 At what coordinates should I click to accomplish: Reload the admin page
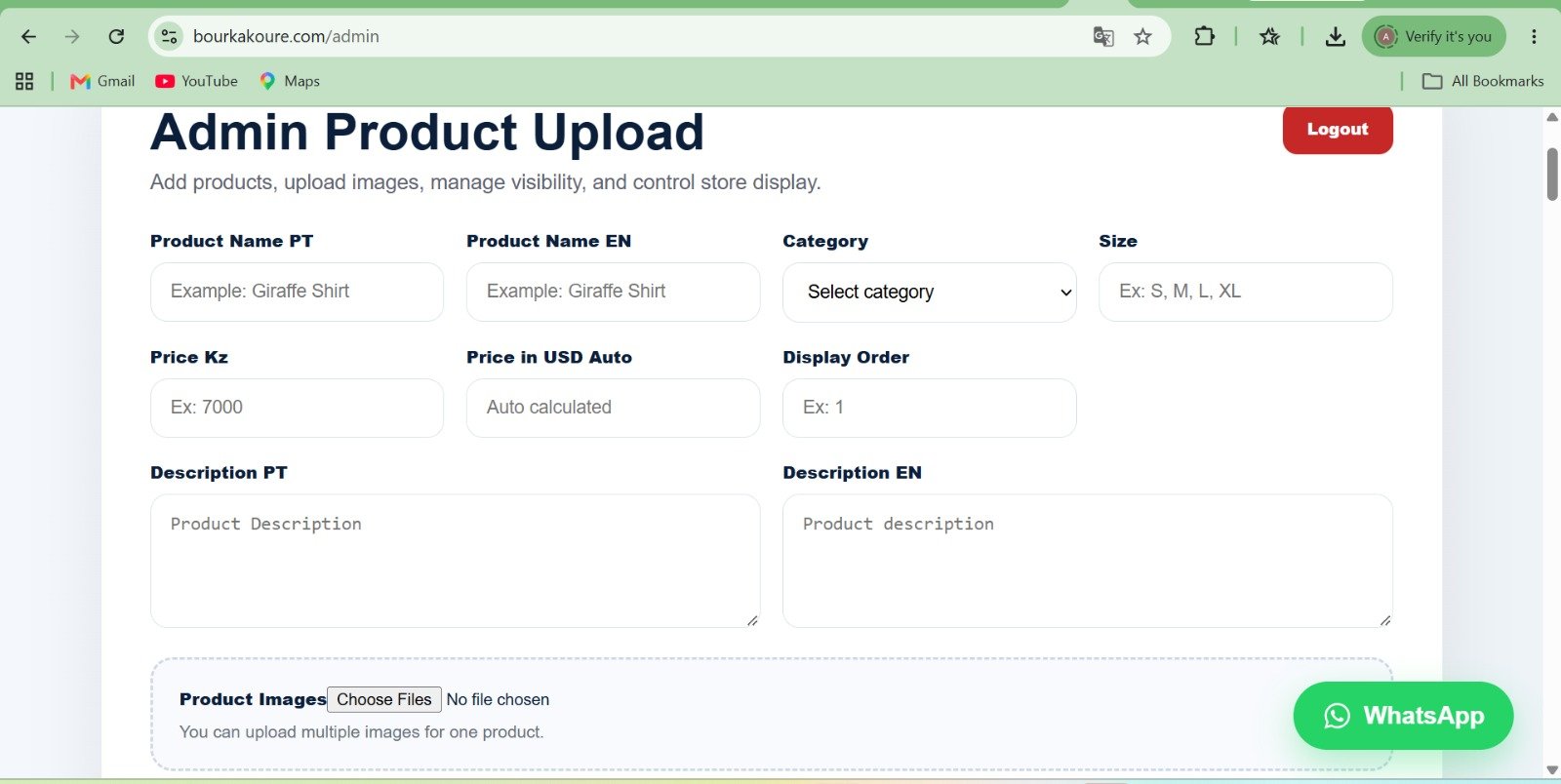click(x=116, y=37)
